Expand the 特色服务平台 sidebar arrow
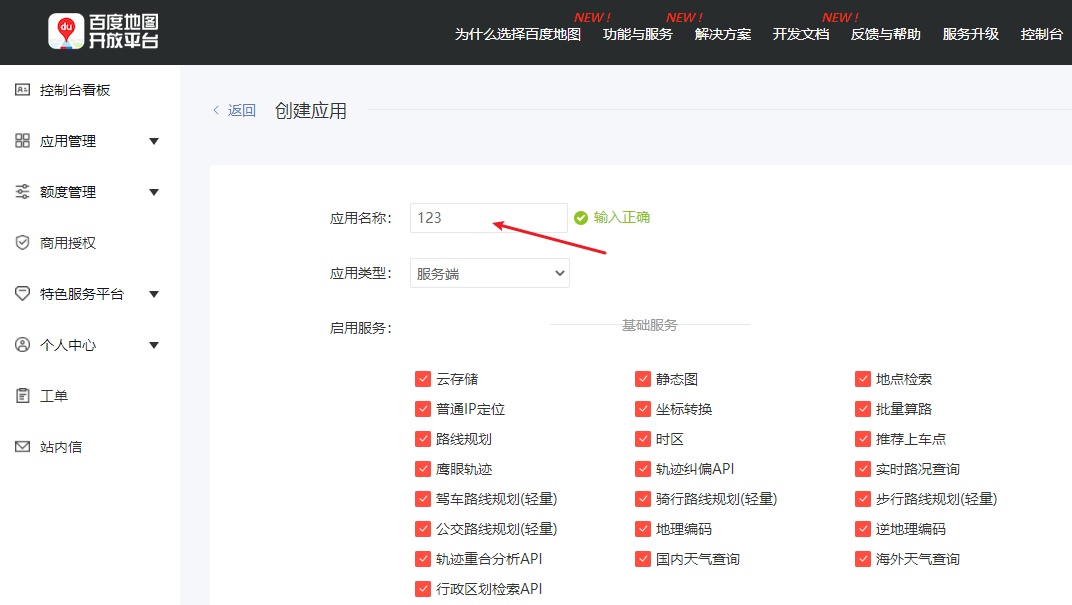The width and height of the screenshot is (1072, 605). coord(154,294)
